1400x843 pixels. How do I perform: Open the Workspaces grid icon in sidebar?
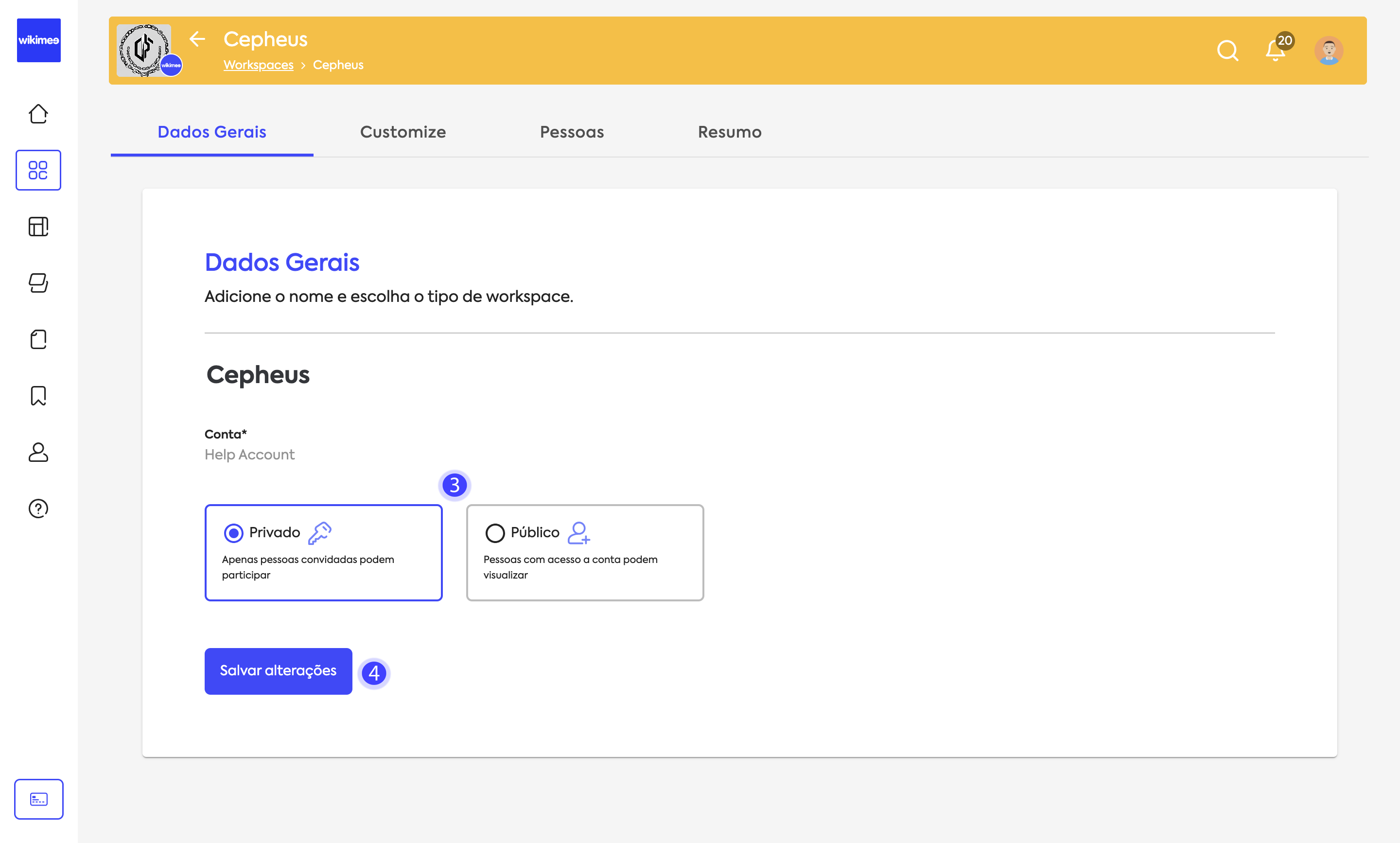pyautogui.click(x=38, y=170)
